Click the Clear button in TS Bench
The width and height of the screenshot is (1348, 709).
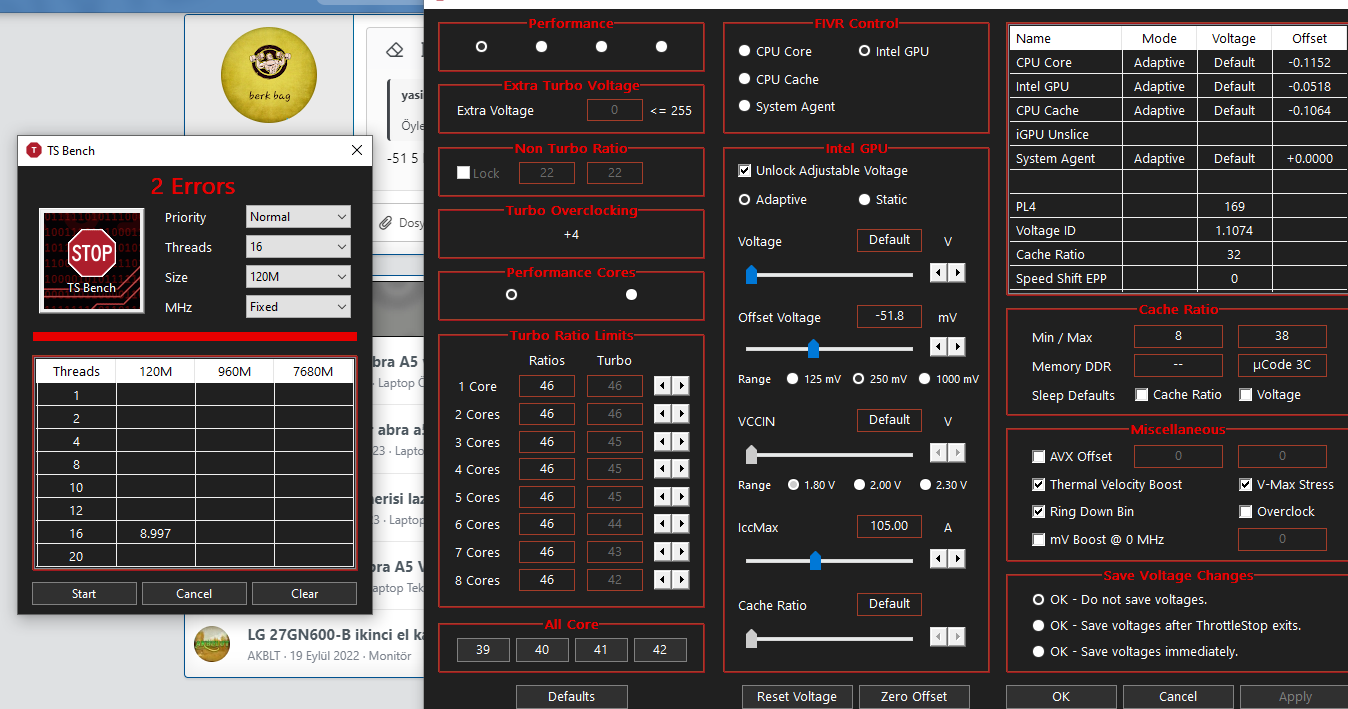(x=304, y=594)
